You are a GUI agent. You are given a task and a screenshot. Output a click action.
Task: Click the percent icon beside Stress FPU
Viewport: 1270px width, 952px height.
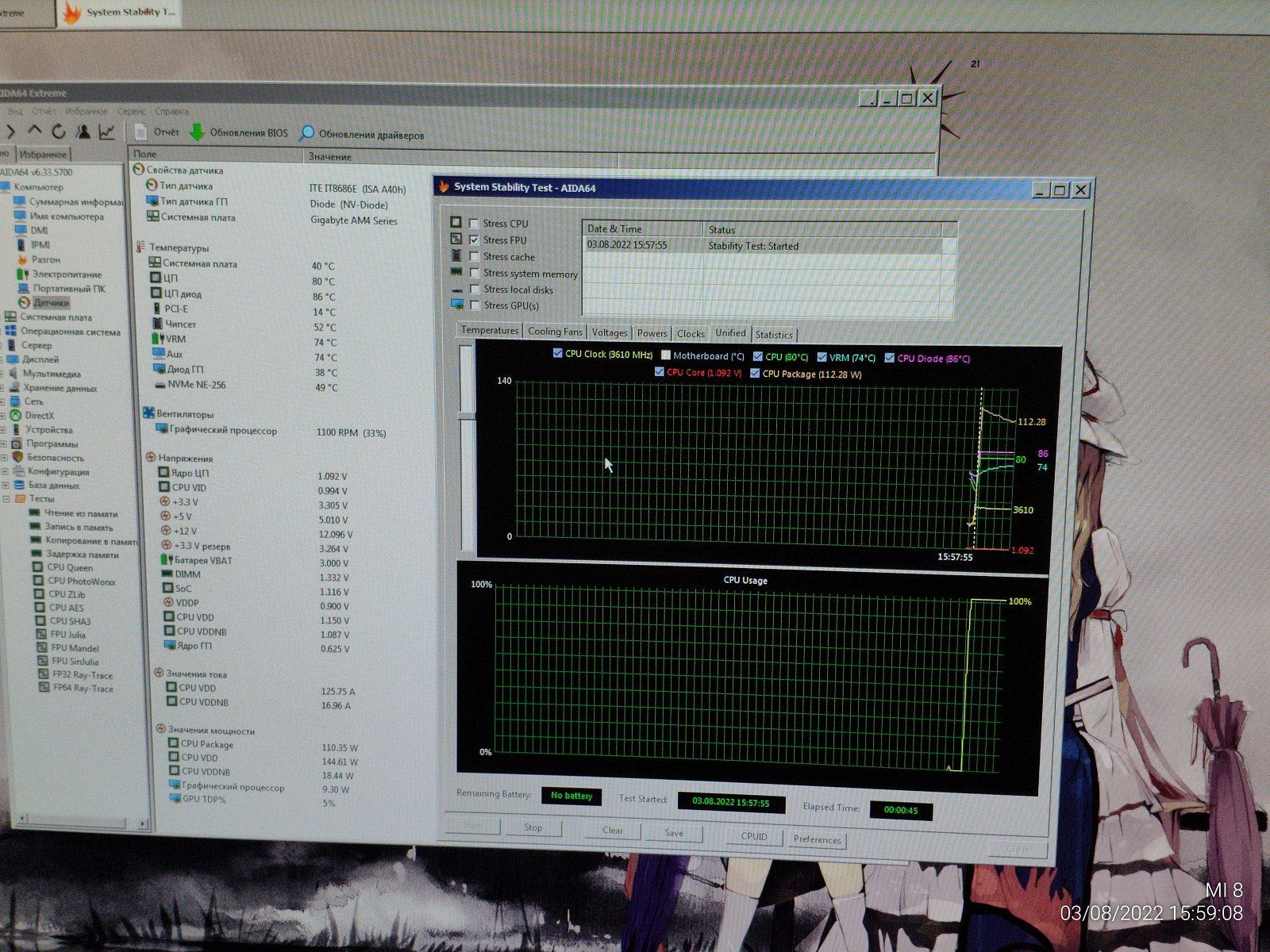coord(456,239)
